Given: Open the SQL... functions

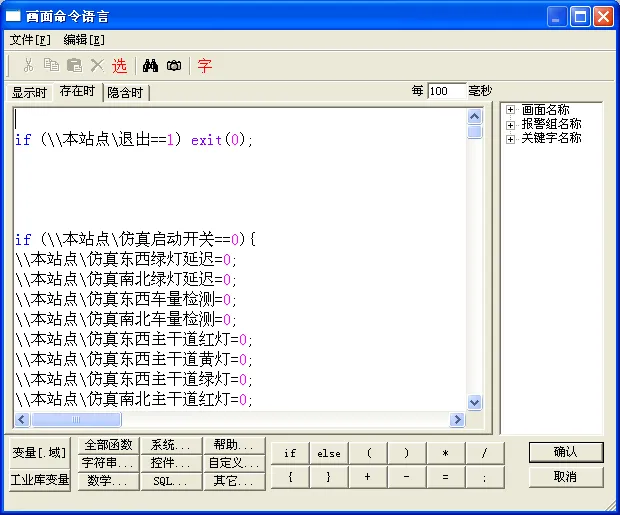Looking at the screenshot, I should tap(171, 481).
